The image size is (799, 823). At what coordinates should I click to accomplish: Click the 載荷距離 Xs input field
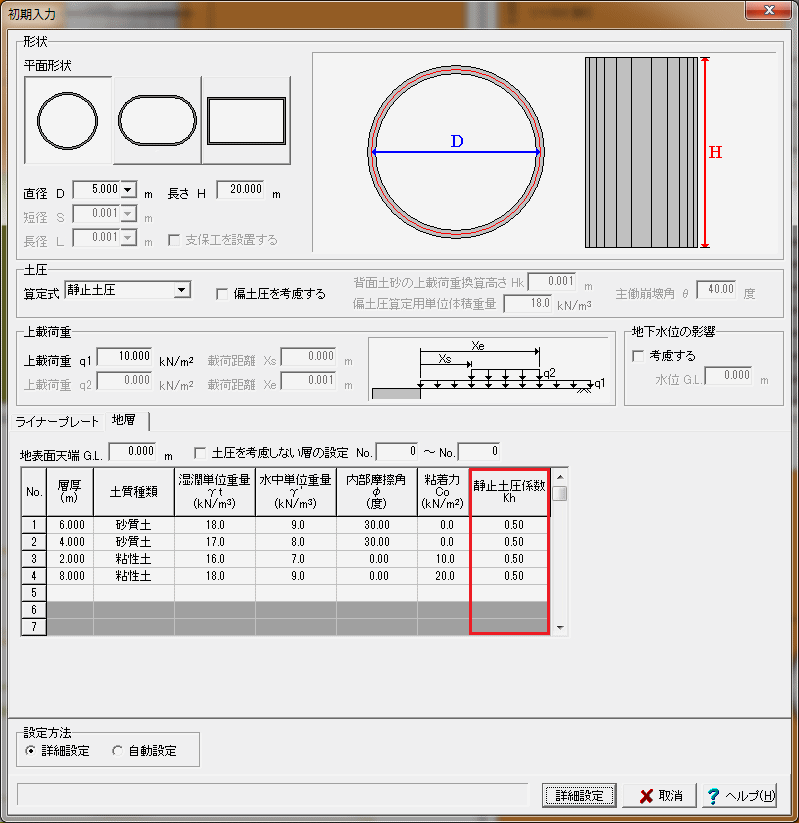click(308, 356)
